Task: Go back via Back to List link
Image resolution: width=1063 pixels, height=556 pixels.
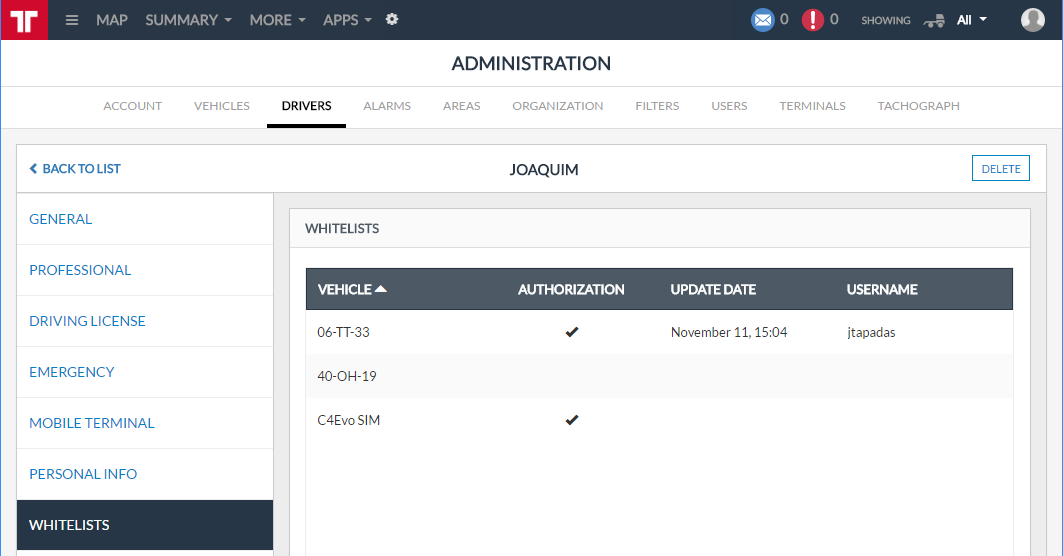Action: [x=75, y=169]
